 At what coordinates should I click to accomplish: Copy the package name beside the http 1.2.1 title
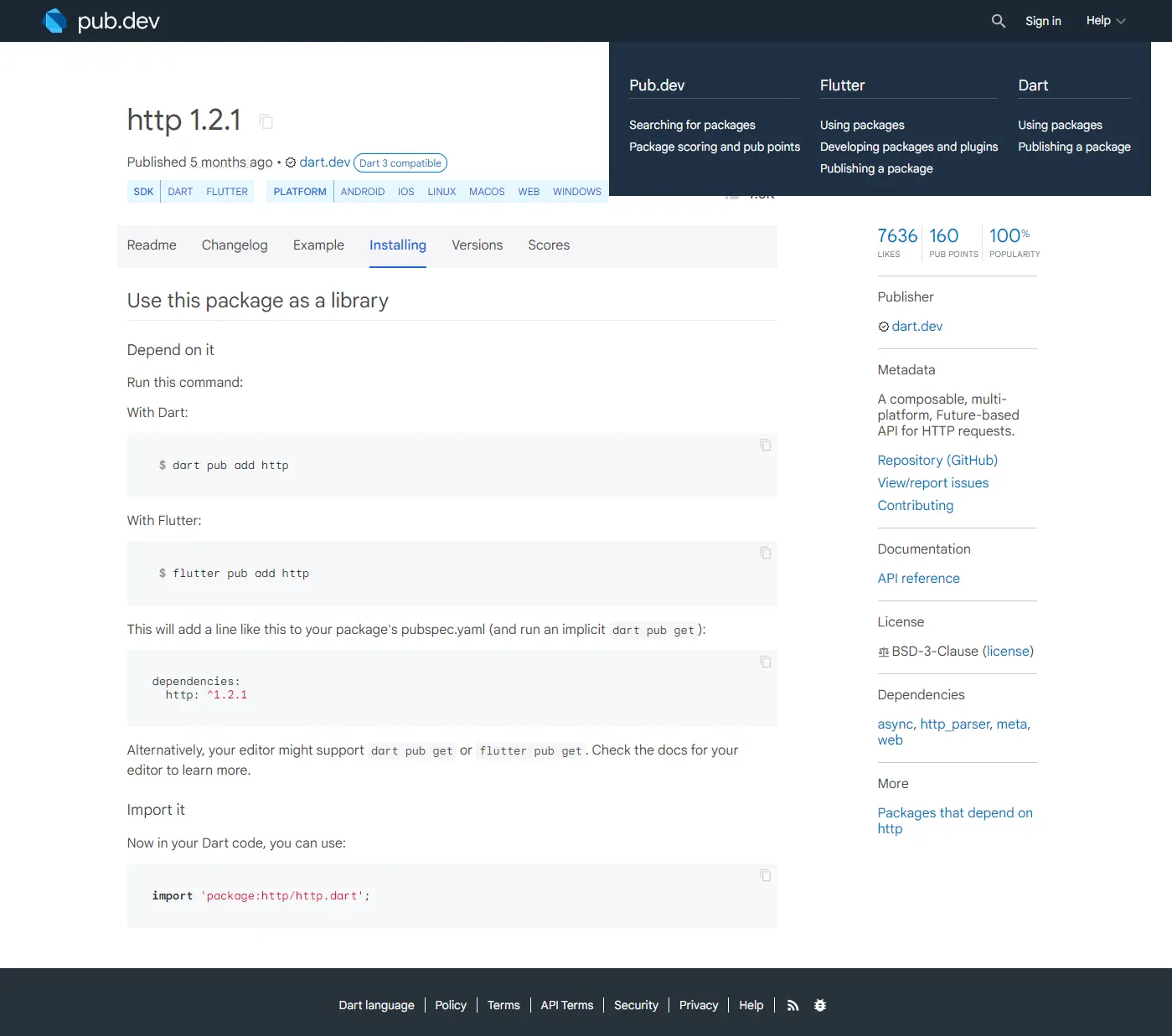[x=266, y=121]
